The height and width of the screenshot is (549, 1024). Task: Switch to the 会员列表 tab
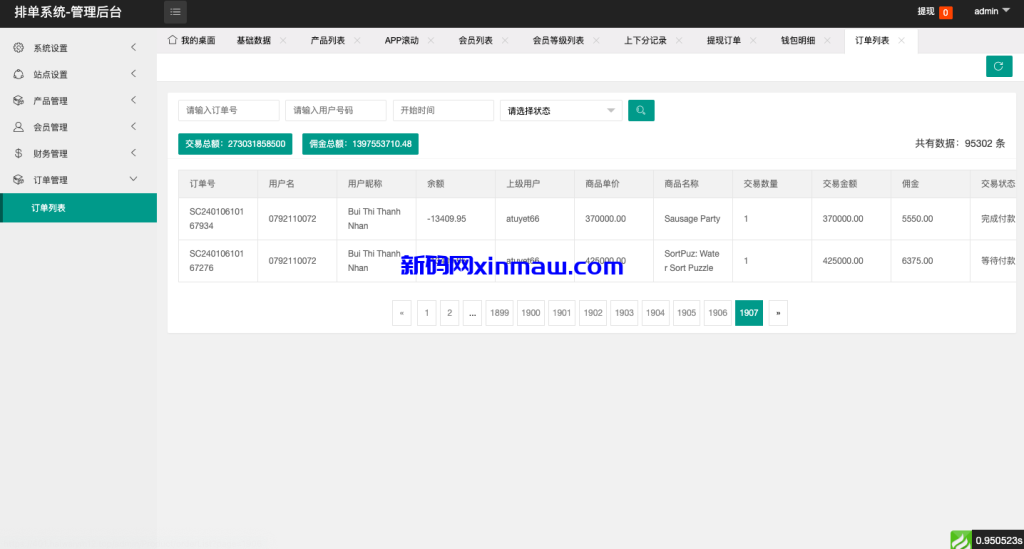[475, 40]
